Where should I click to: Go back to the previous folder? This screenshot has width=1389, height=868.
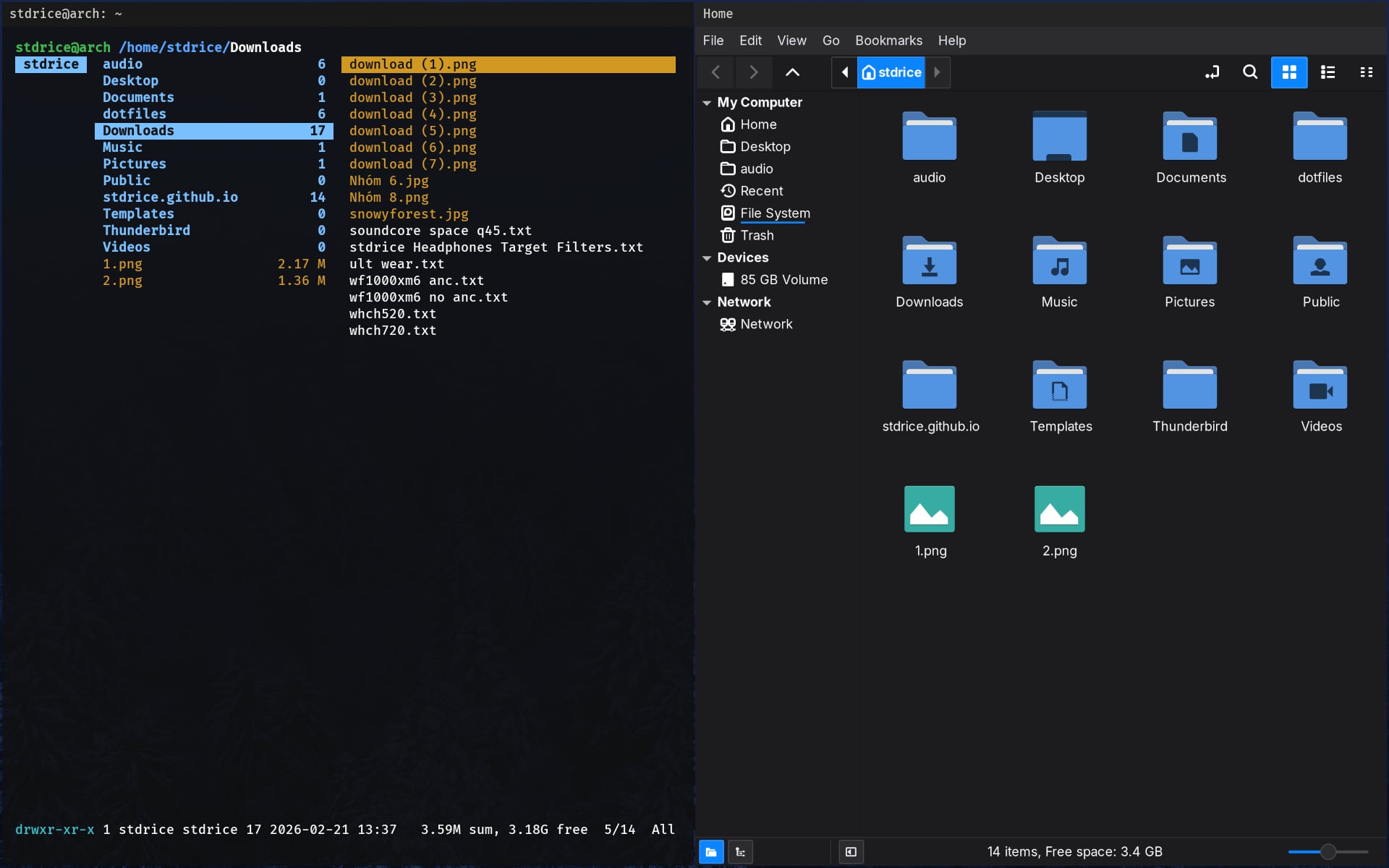click(x=715, y=72)
